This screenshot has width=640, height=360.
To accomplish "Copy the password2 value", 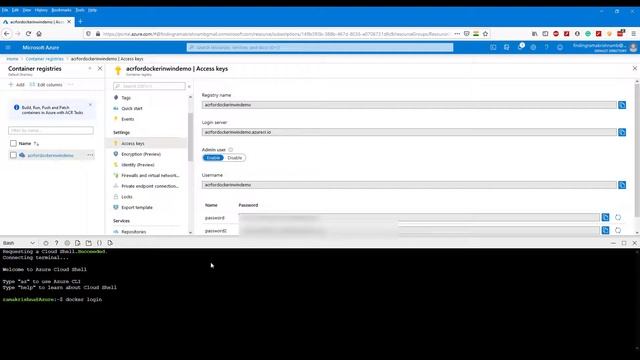I will click(605, 231).
